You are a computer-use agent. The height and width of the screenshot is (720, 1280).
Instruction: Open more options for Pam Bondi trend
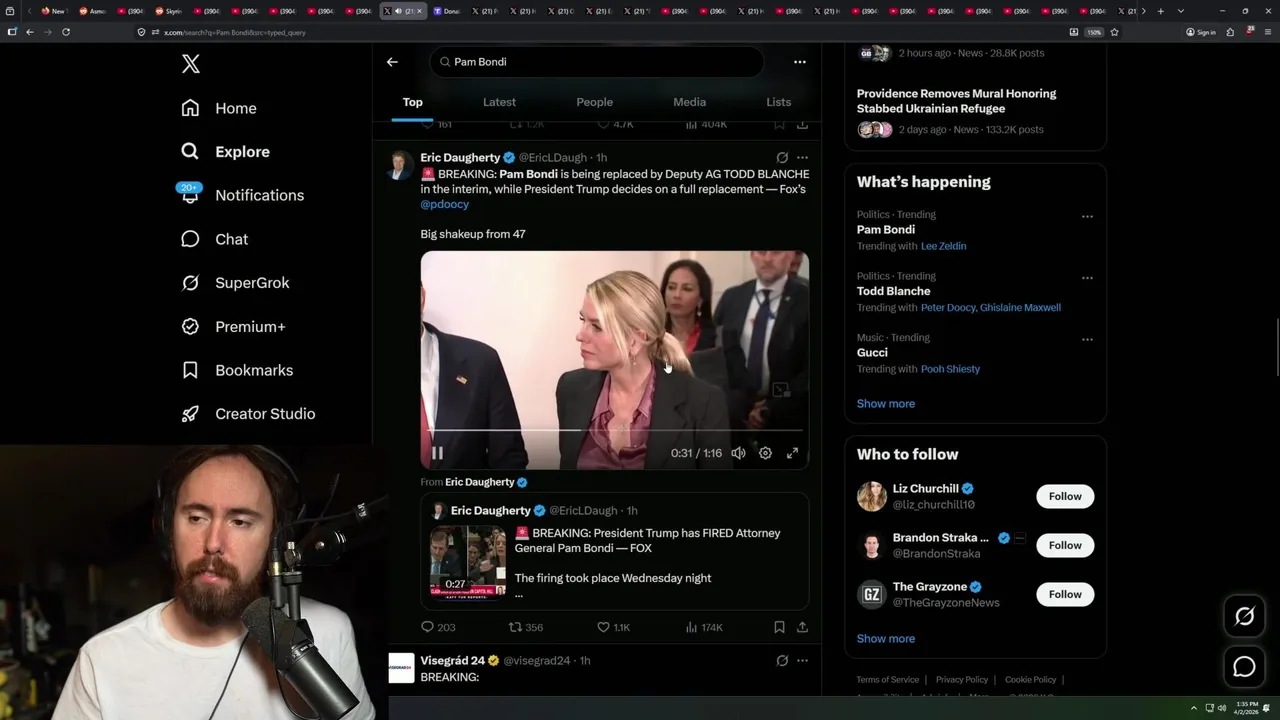(1087, 217)
